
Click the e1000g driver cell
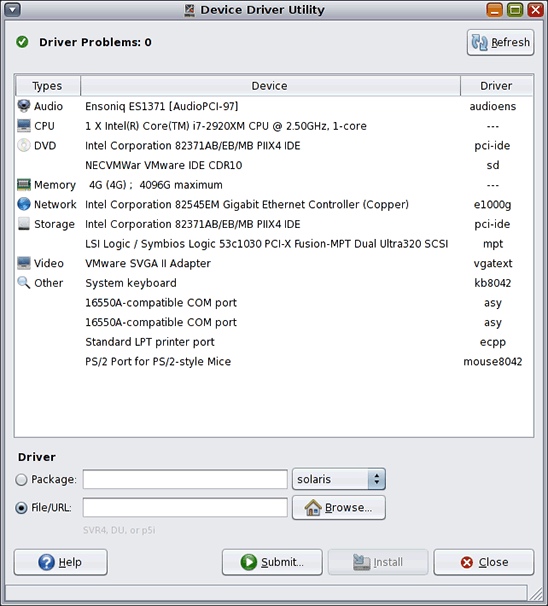[x=493, y=205]
